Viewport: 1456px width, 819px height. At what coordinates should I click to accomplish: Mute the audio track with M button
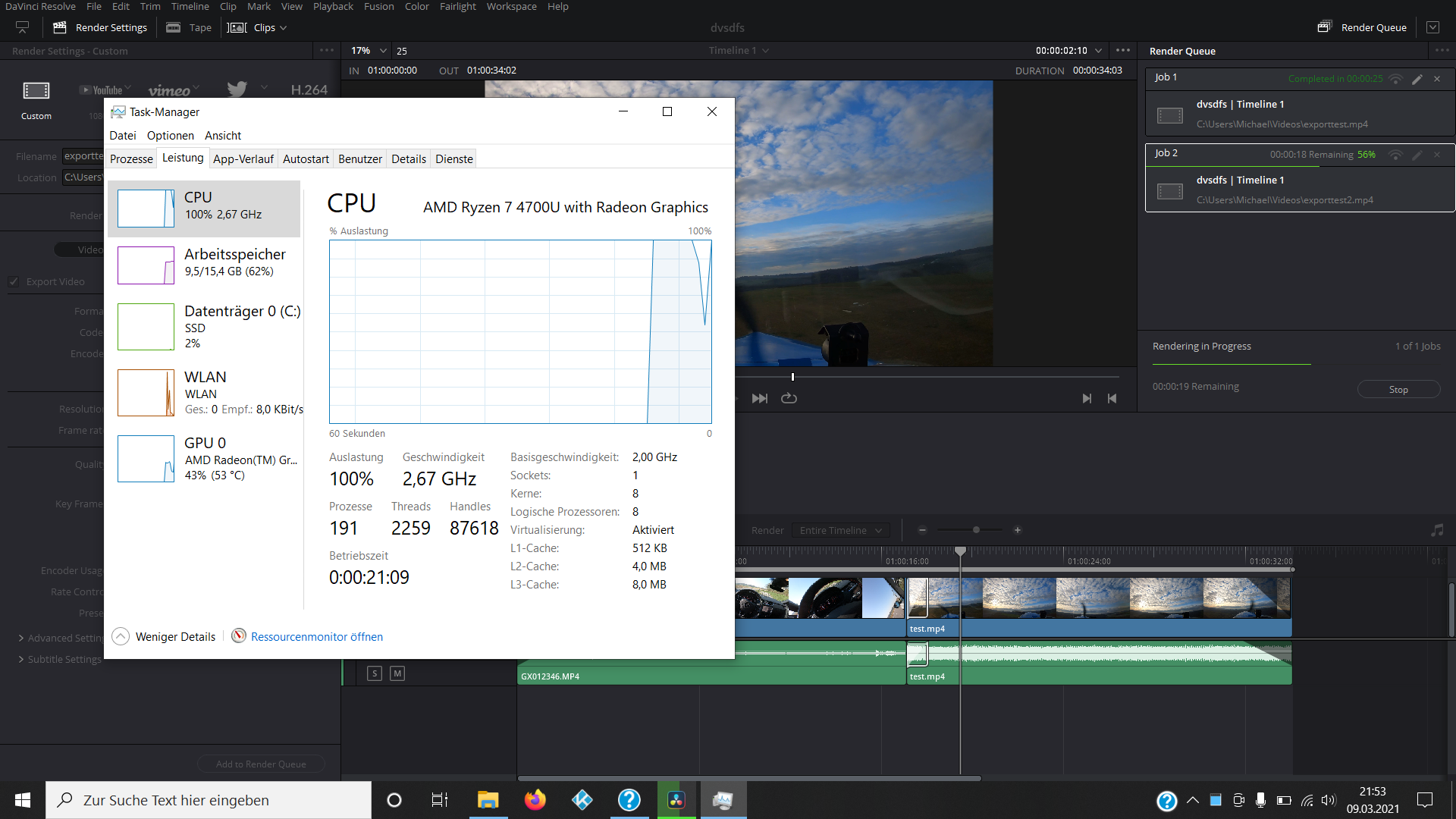tap(397, 673)
